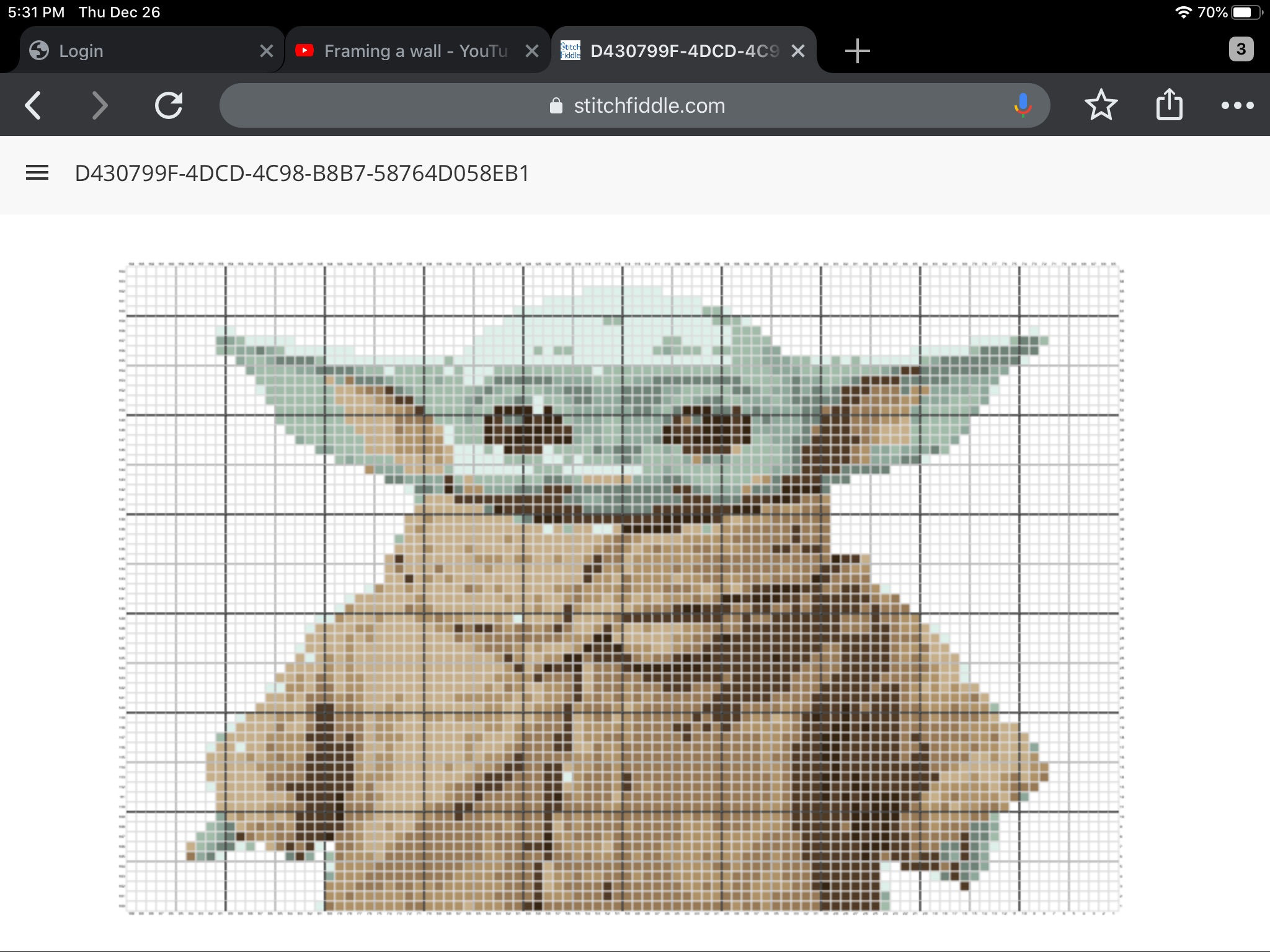Reload the current page
The height and width of the screenshot is (952, 1270).
point(169,105)
